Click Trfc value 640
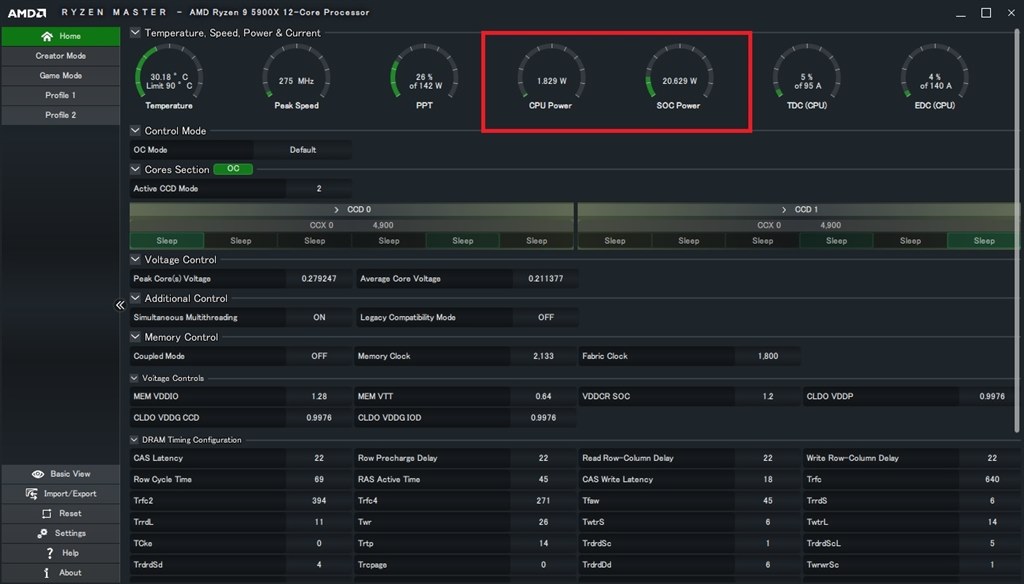This screenshot has height=584, width=1024. click(x=992, y=479)
